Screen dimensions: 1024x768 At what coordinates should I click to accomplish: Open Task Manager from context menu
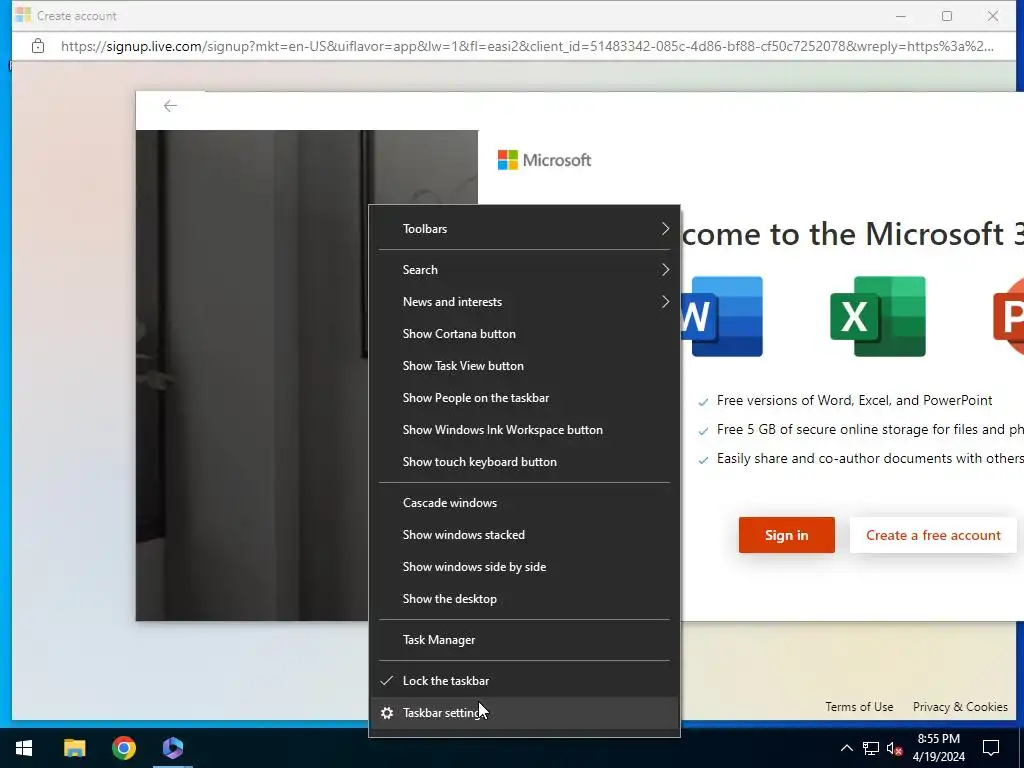tap(524, 640)
